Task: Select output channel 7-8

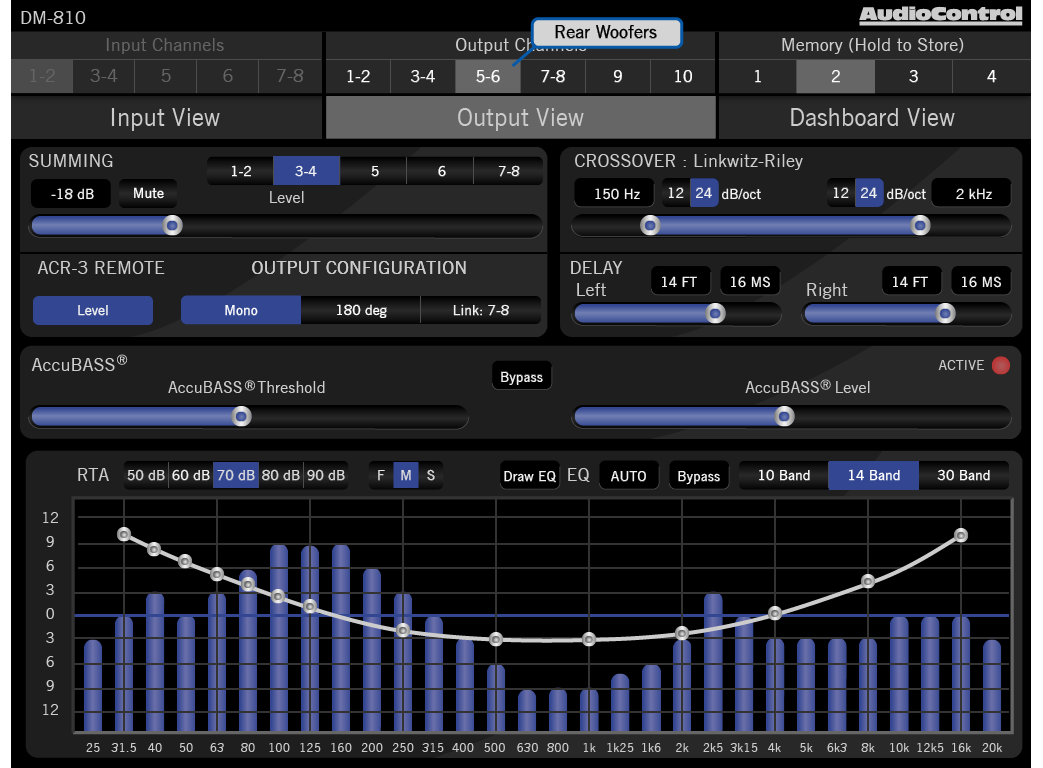Action: 553,77
